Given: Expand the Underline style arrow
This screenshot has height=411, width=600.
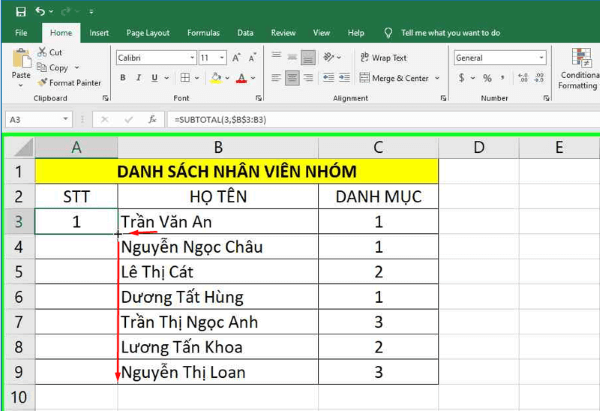Looking at the screenshot, I should [x=166, y=78].
